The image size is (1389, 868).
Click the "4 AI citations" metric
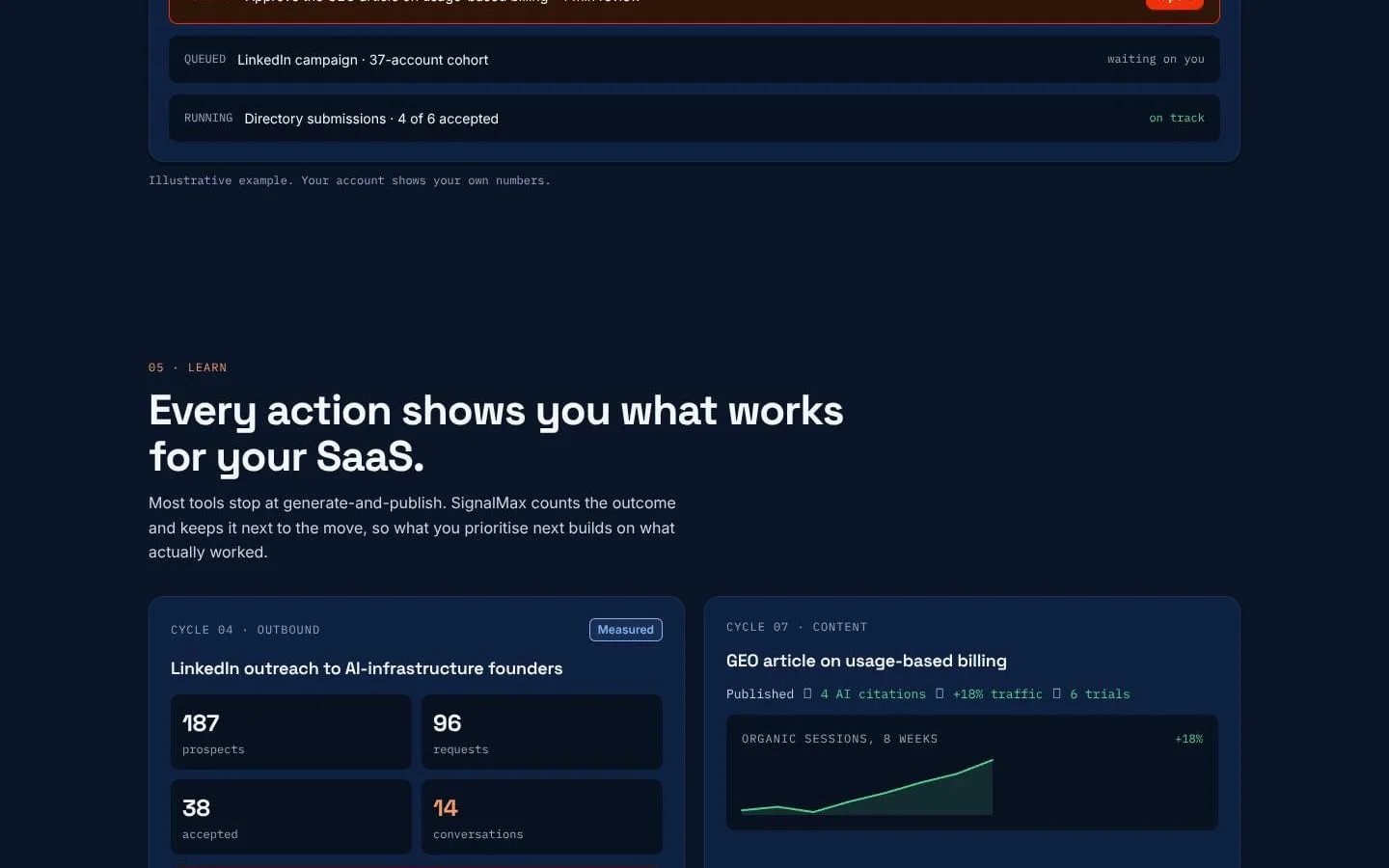click(x=873, y=694)
